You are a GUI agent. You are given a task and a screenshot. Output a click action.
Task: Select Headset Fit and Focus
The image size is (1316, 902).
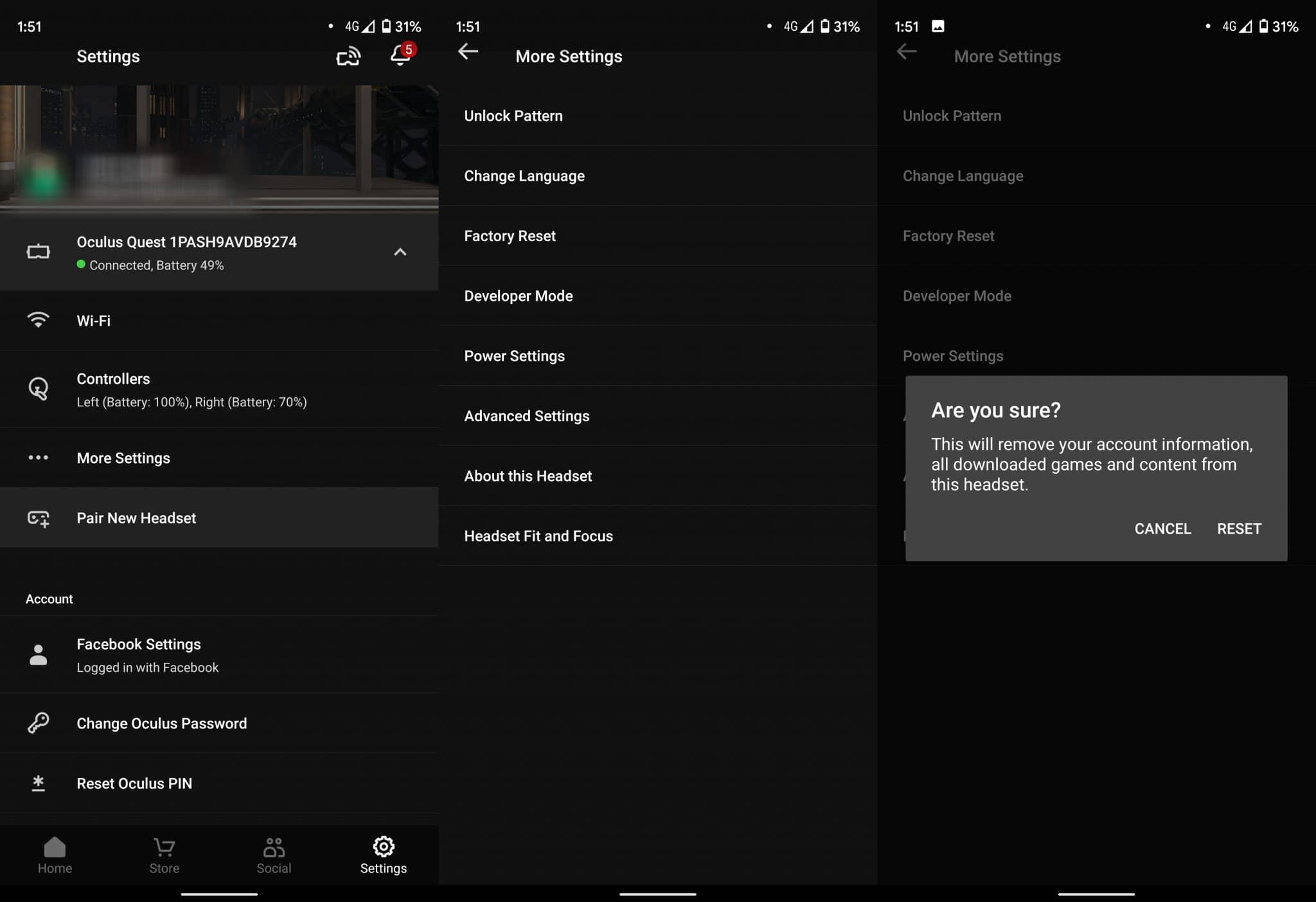538,536
